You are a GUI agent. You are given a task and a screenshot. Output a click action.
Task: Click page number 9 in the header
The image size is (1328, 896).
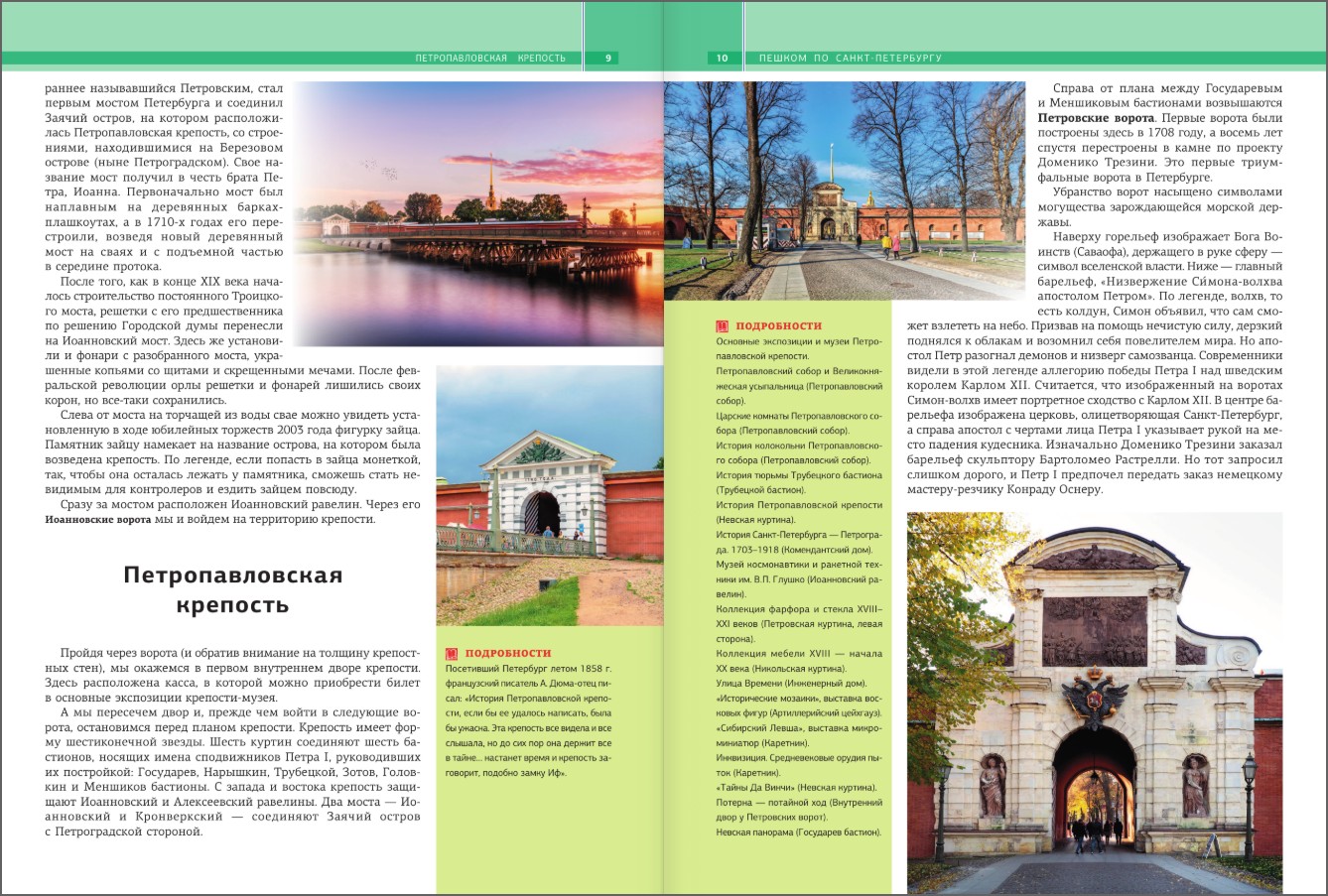coord(608,58)
